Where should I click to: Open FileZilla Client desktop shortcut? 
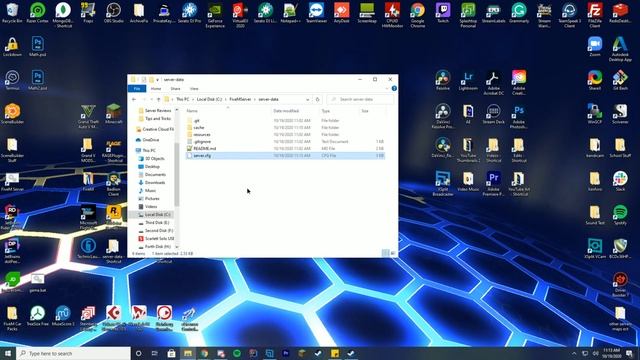point(595,15)
